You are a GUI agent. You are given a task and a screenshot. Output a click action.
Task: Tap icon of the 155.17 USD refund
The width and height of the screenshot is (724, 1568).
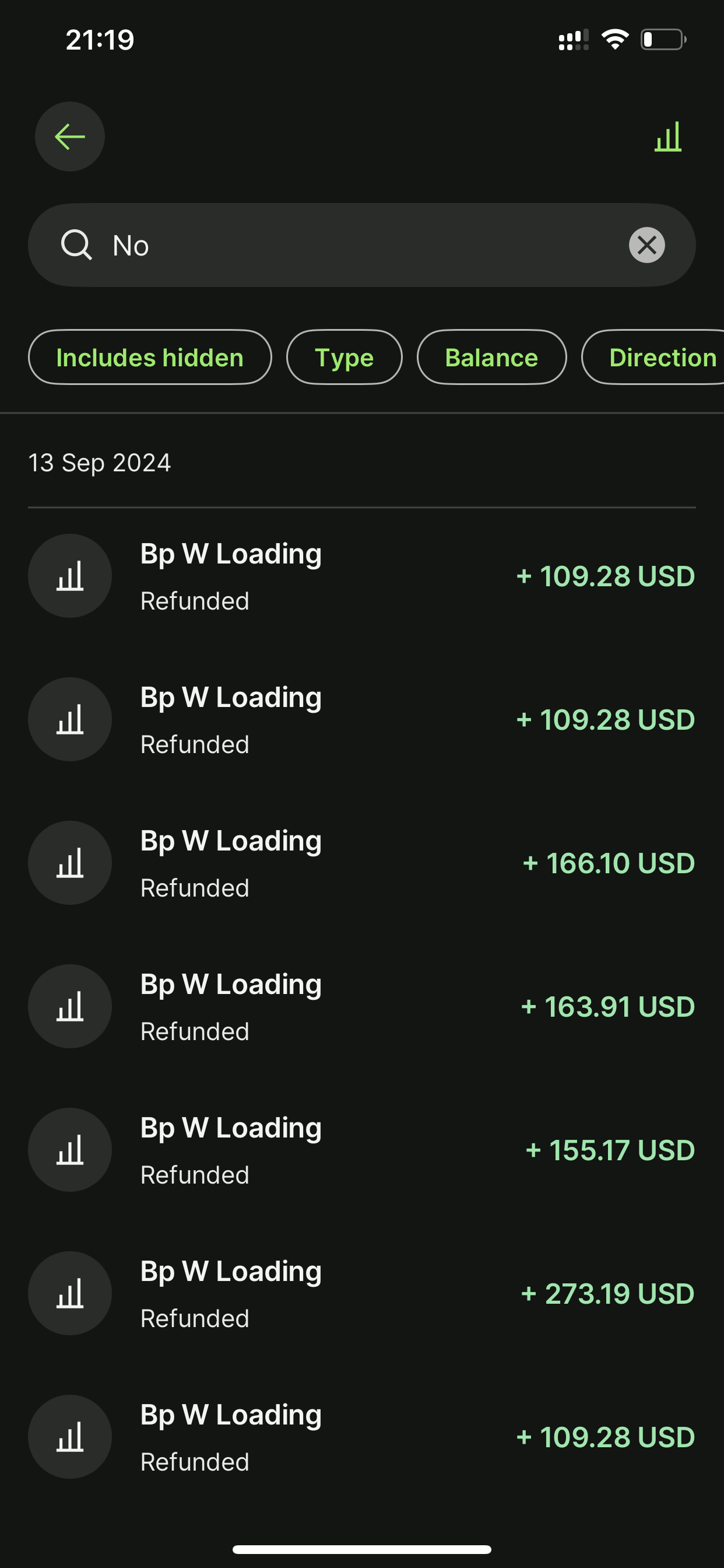(x=70, y=1150)
